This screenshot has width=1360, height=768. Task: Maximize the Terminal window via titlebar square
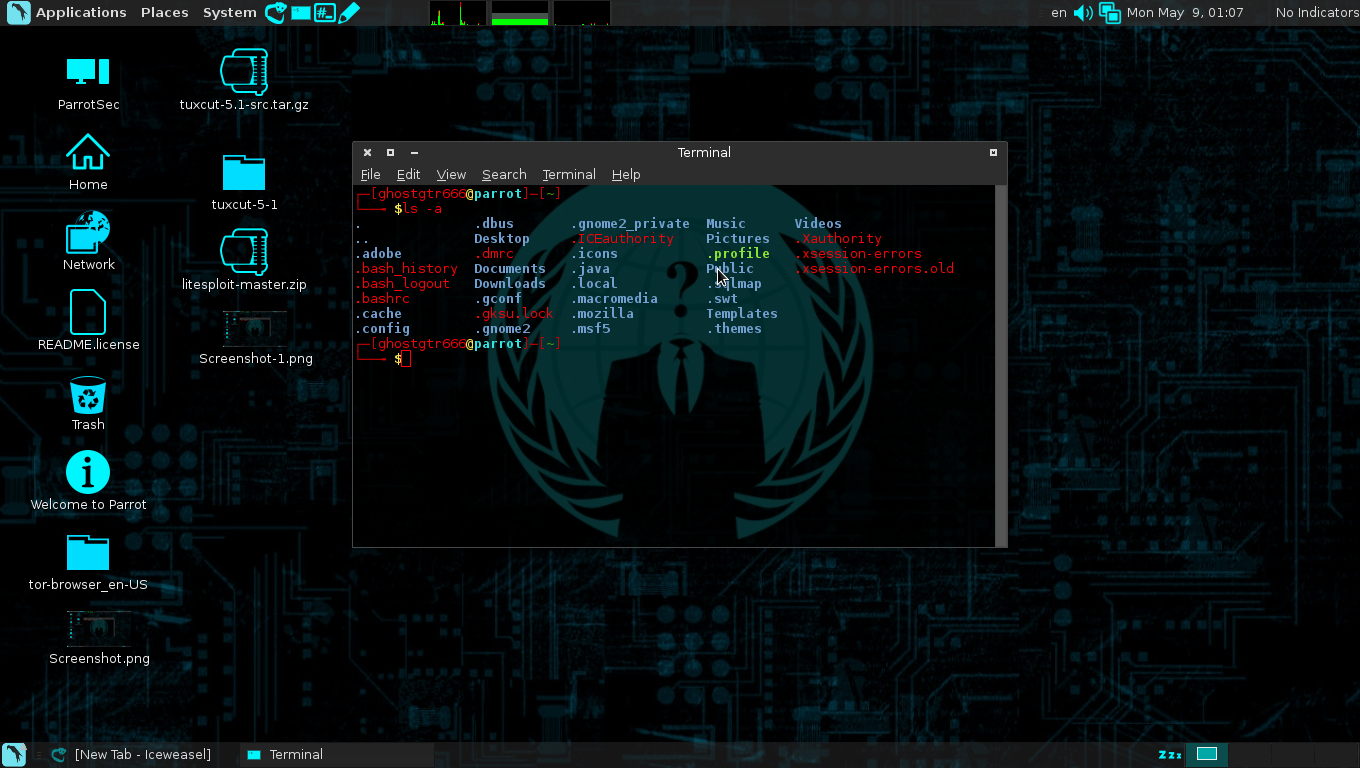point(390,153)
